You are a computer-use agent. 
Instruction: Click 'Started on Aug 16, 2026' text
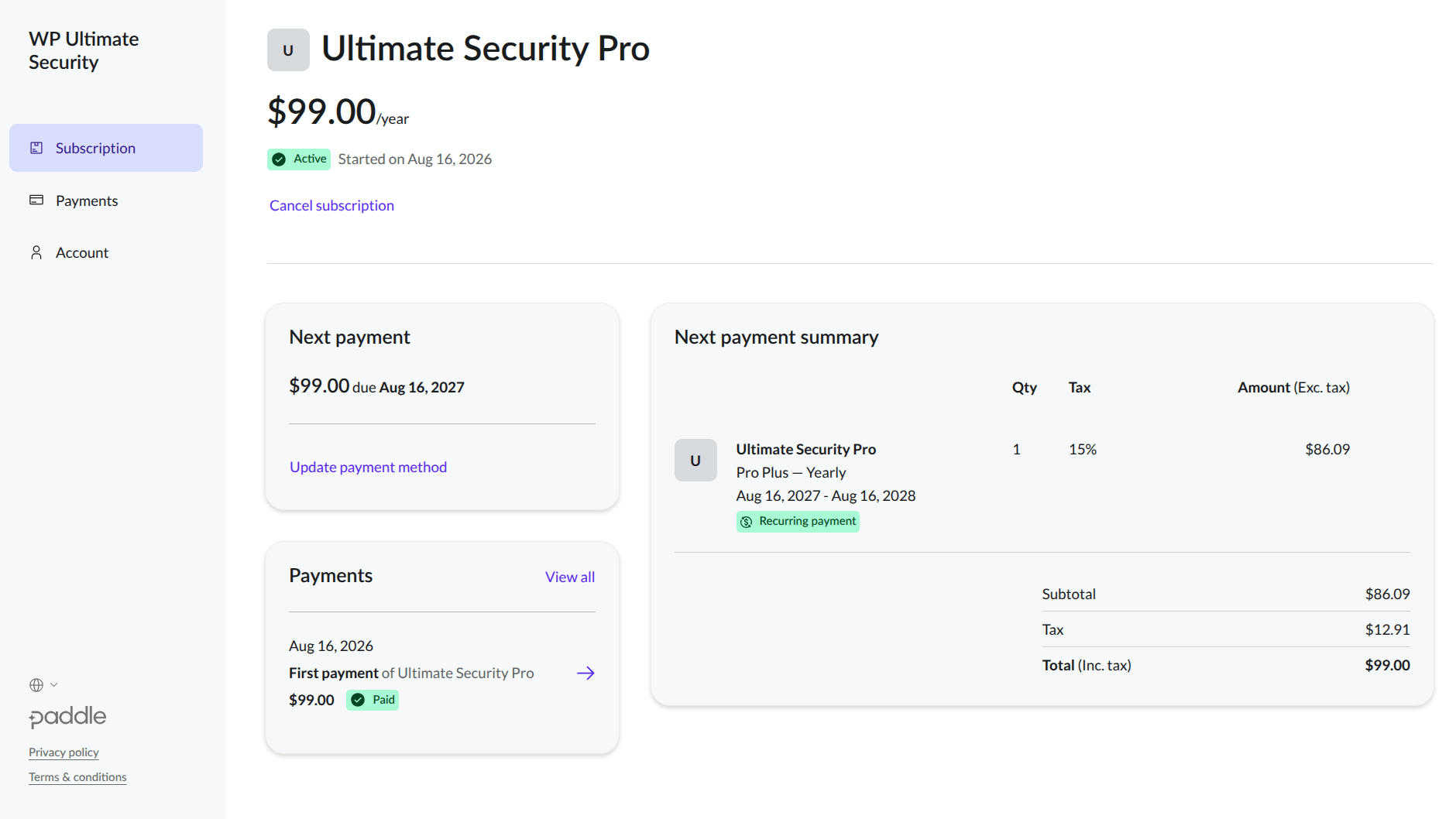click(x=414, y=159)
